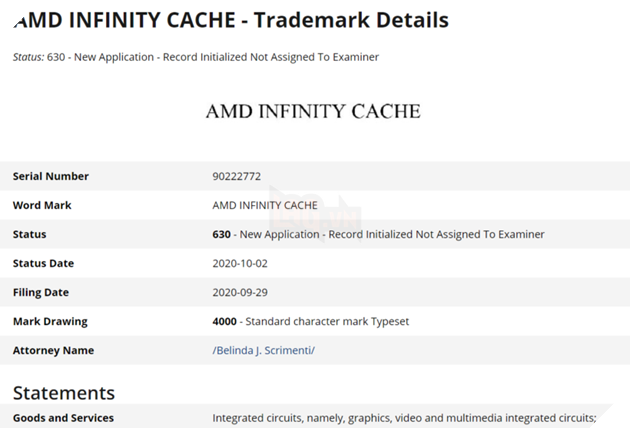Select the serial number value 90222772
The height and width of the screenshot is (428, 630).
237,176
